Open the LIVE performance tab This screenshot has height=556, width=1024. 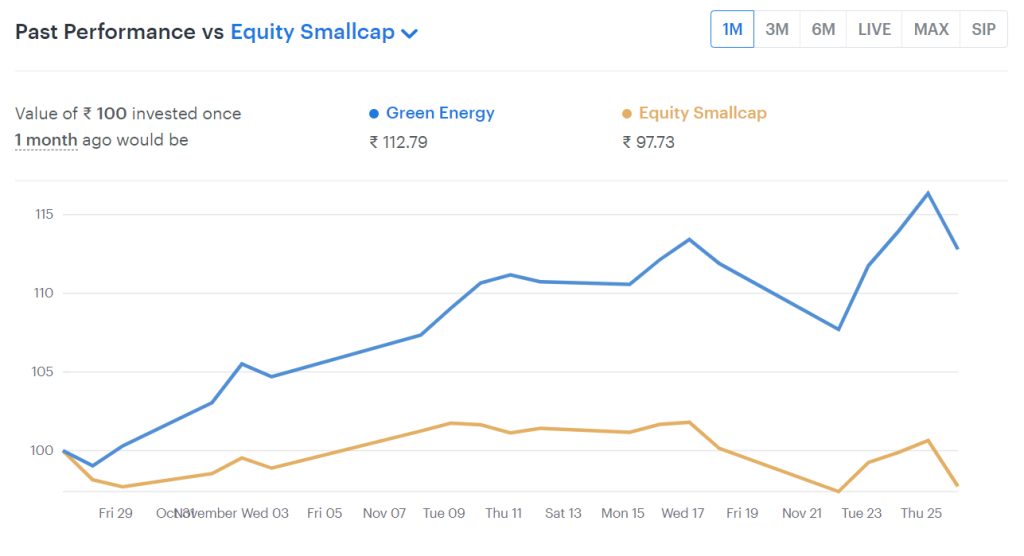click(x=874, y=29)
